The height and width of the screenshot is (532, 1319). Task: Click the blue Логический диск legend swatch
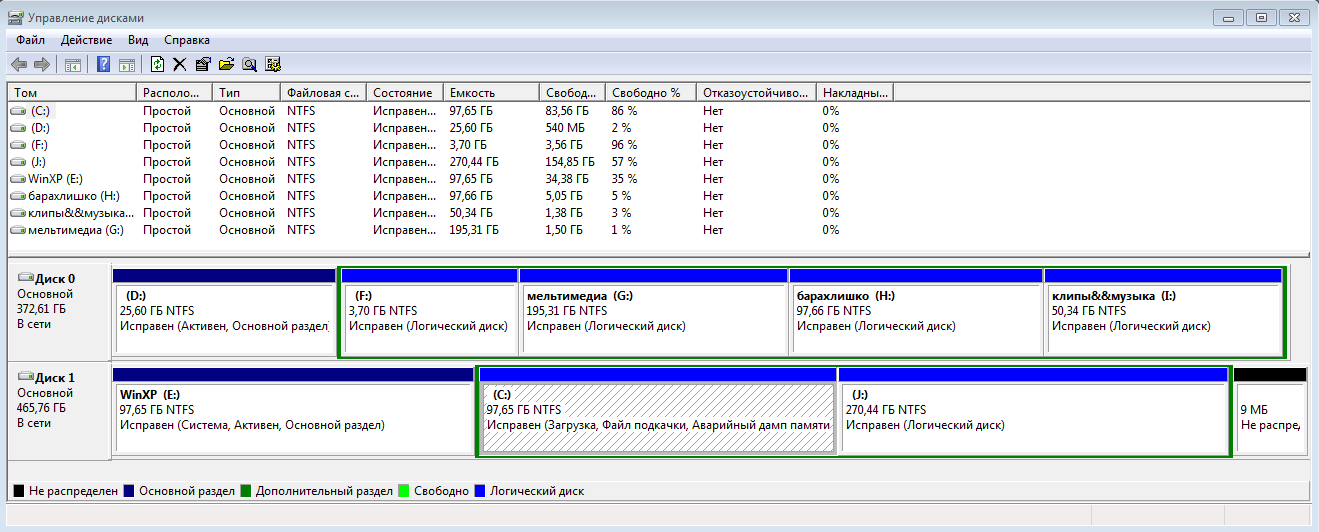click(x=479, y=491)
